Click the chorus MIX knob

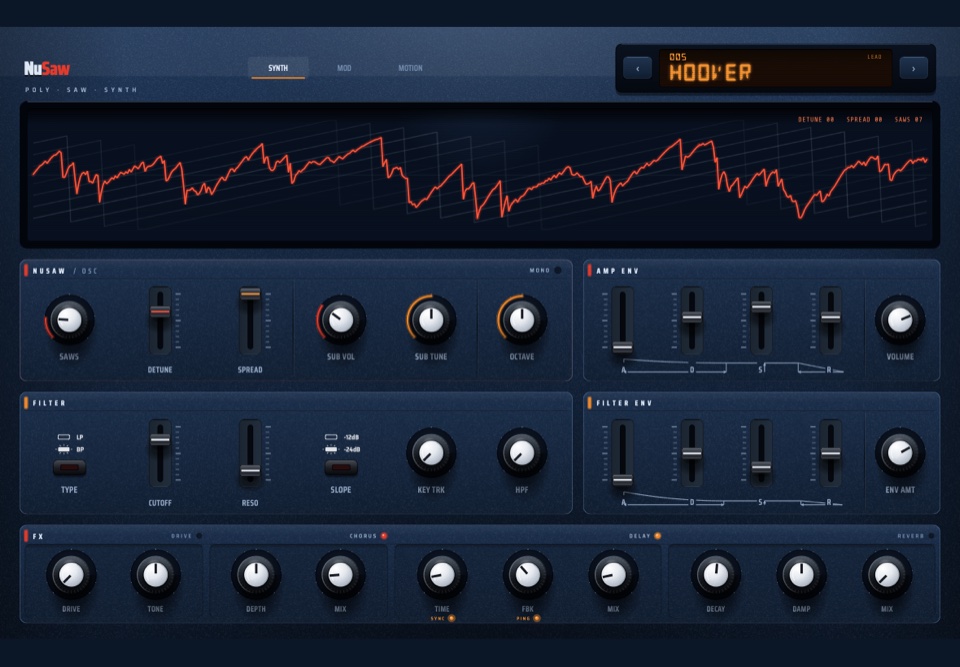pyautogui.click(x=340, y=575)
